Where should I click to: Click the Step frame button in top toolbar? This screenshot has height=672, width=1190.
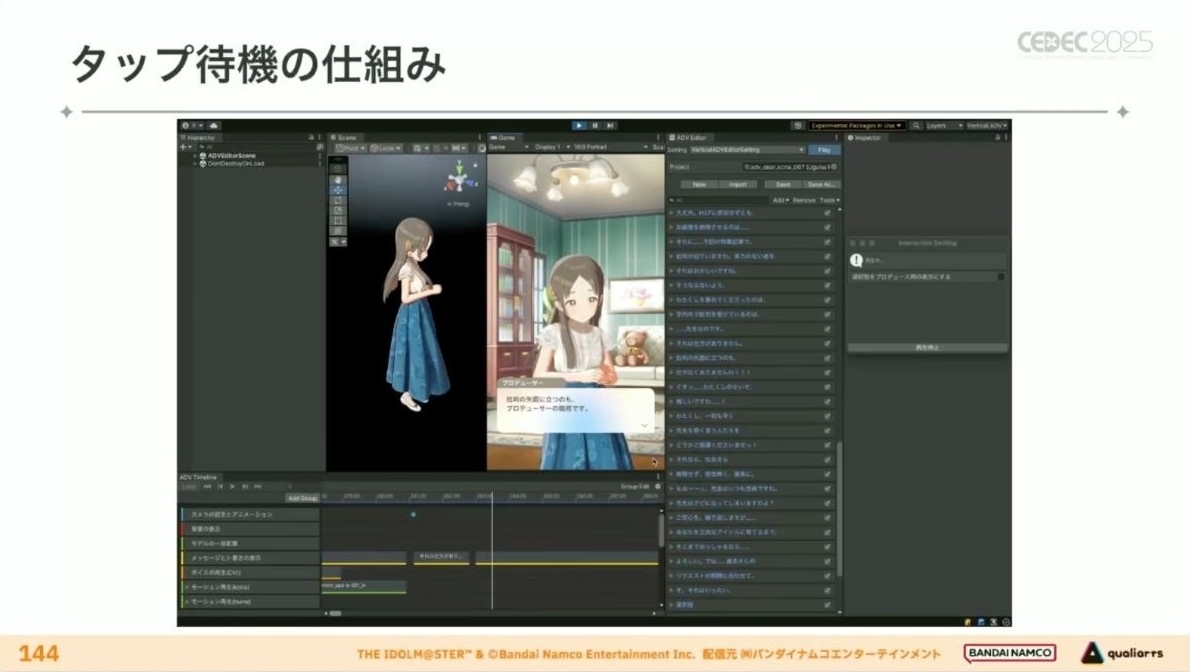tap(609, 125)
